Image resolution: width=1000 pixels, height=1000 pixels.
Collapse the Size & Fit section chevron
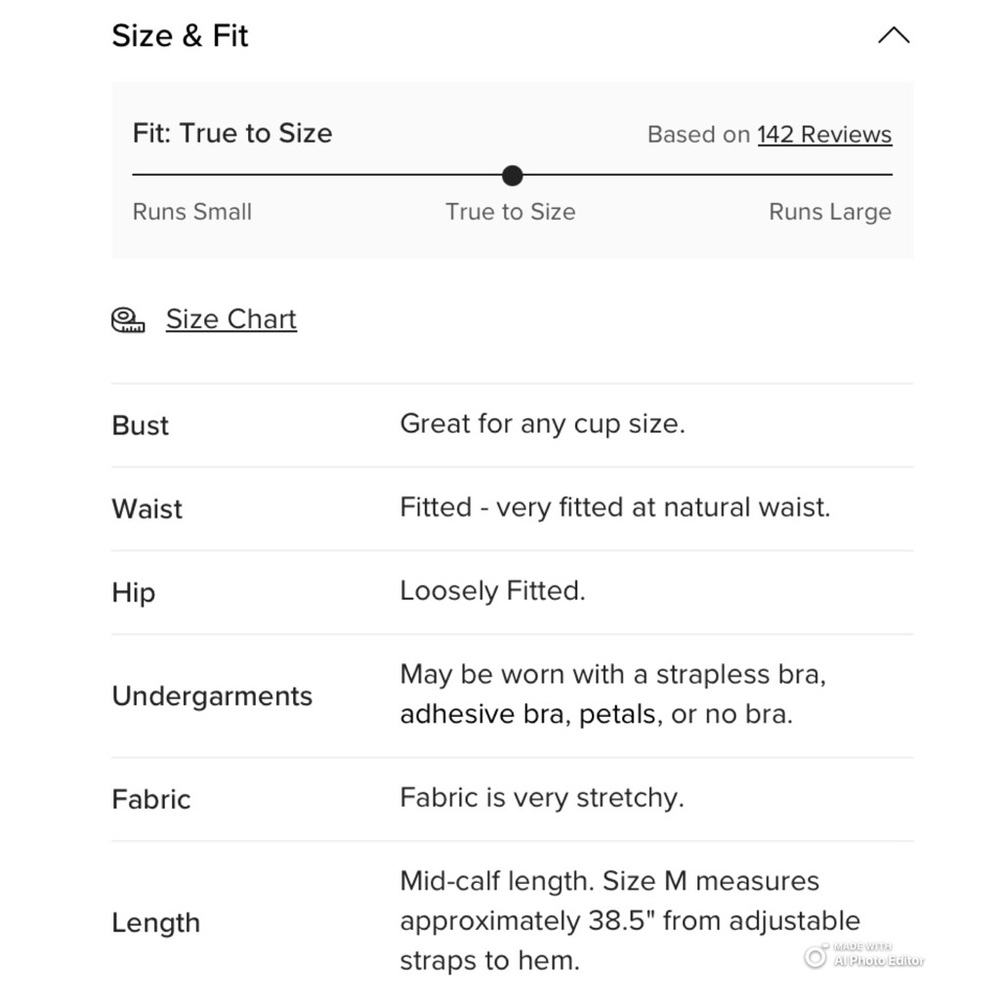[893, 36]
